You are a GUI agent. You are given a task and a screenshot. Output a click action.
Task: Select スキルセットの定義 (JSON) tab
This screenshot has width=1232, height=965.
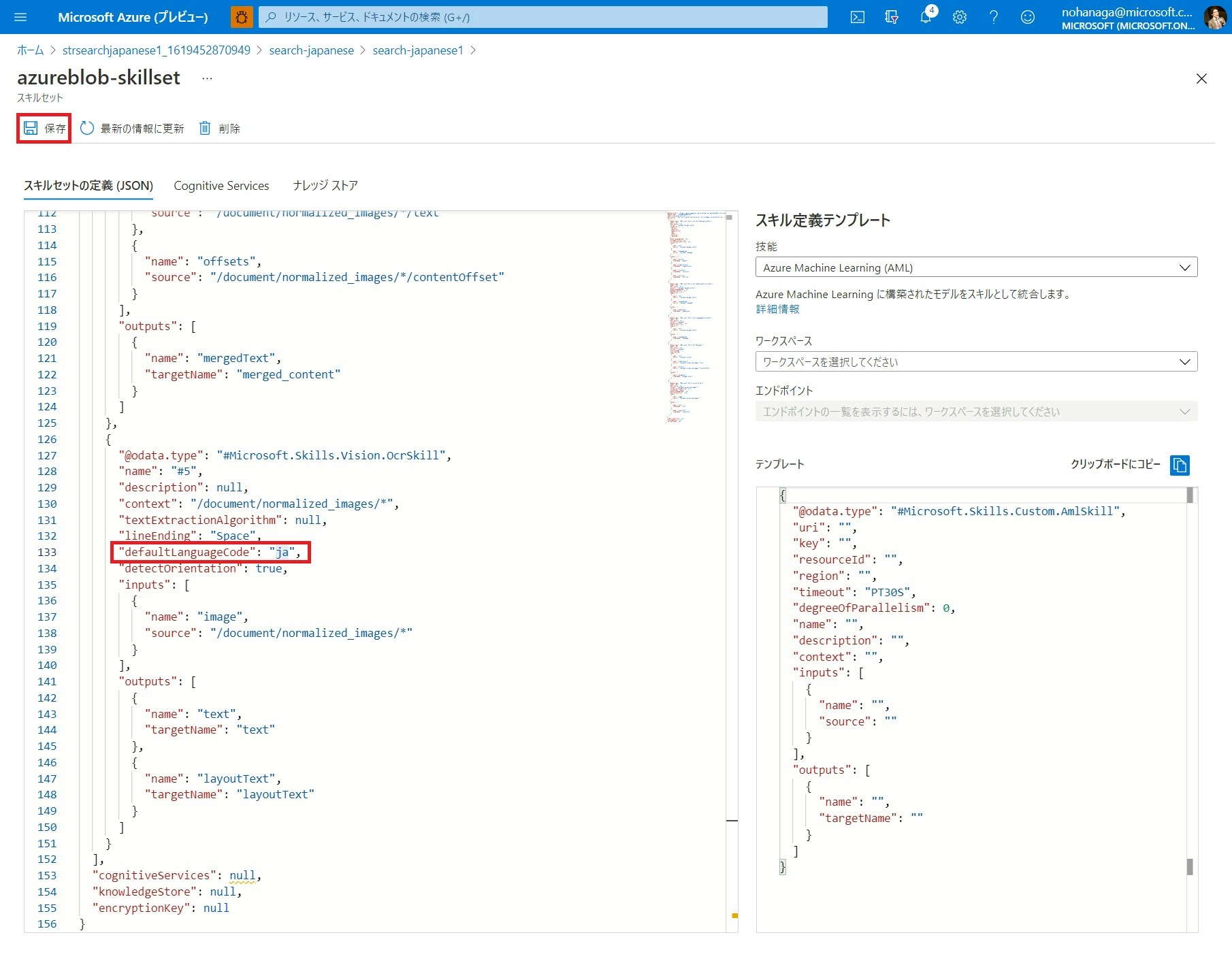88,186
